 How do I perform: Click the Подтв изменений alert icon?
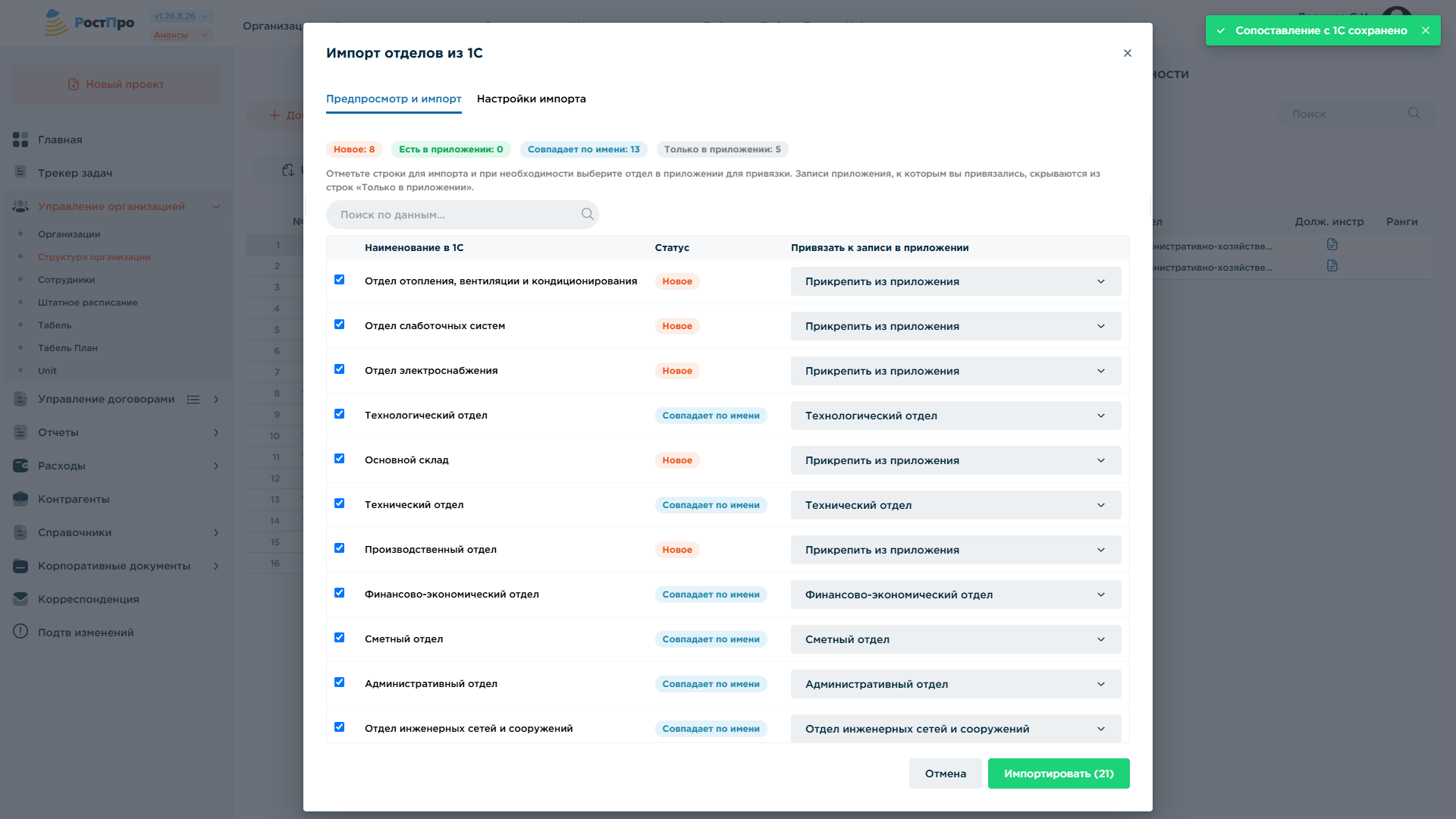pos(20,632)
